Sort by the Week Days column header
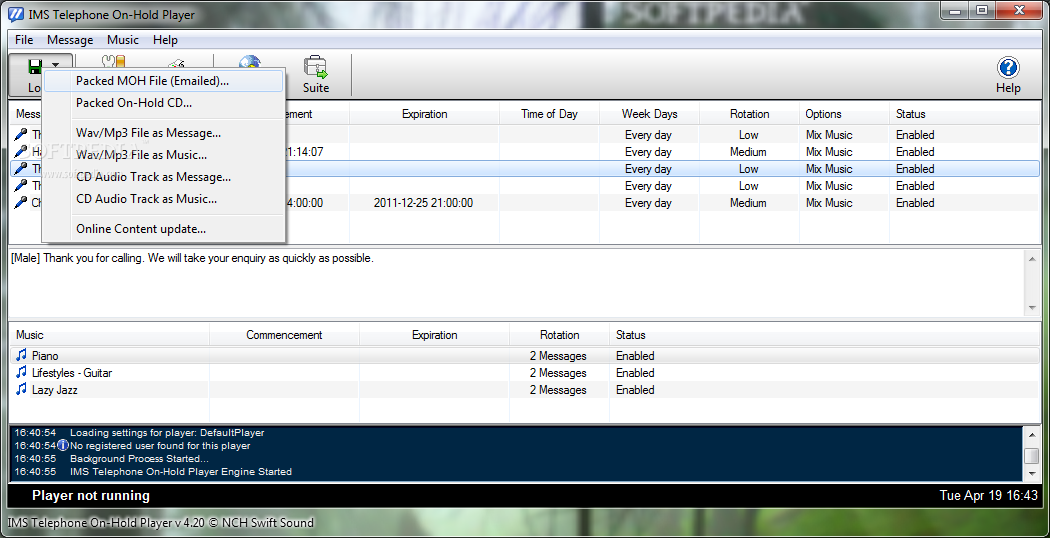This screenshot has width=1050, height=538. 649,114
